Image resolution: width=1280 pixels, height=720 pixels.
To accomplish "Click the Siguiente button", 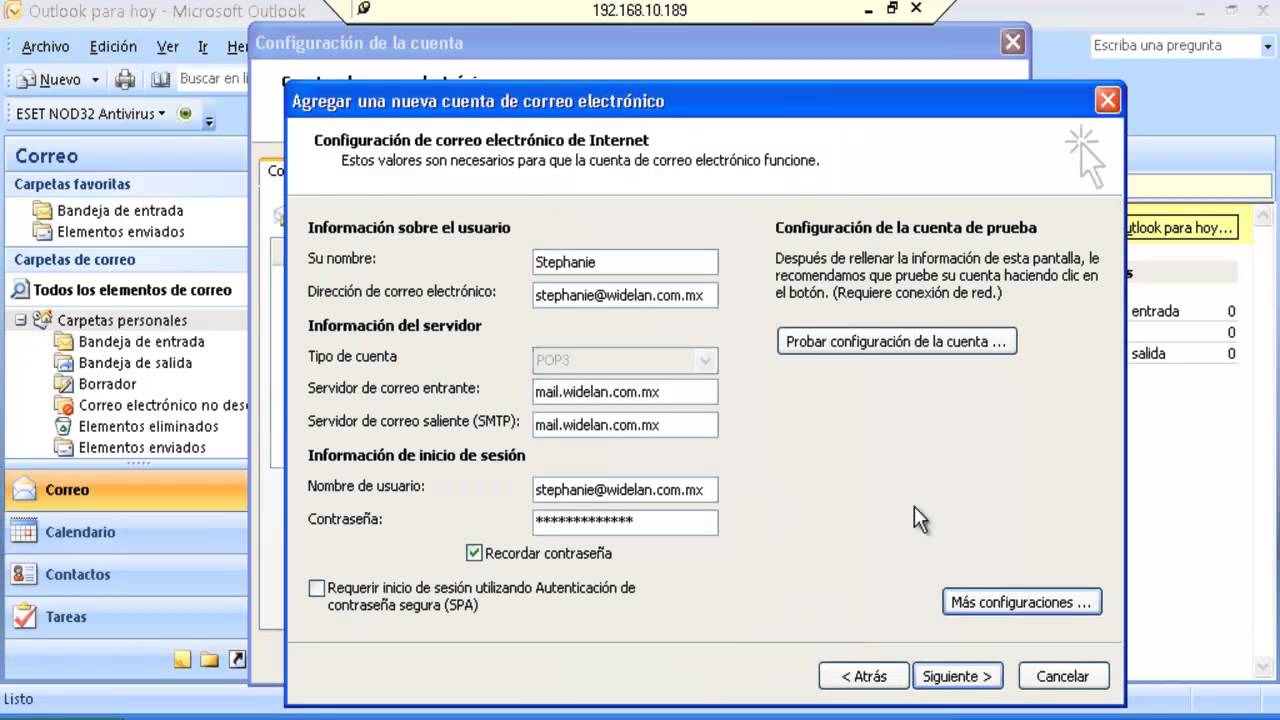I will (x=957, y=676).
